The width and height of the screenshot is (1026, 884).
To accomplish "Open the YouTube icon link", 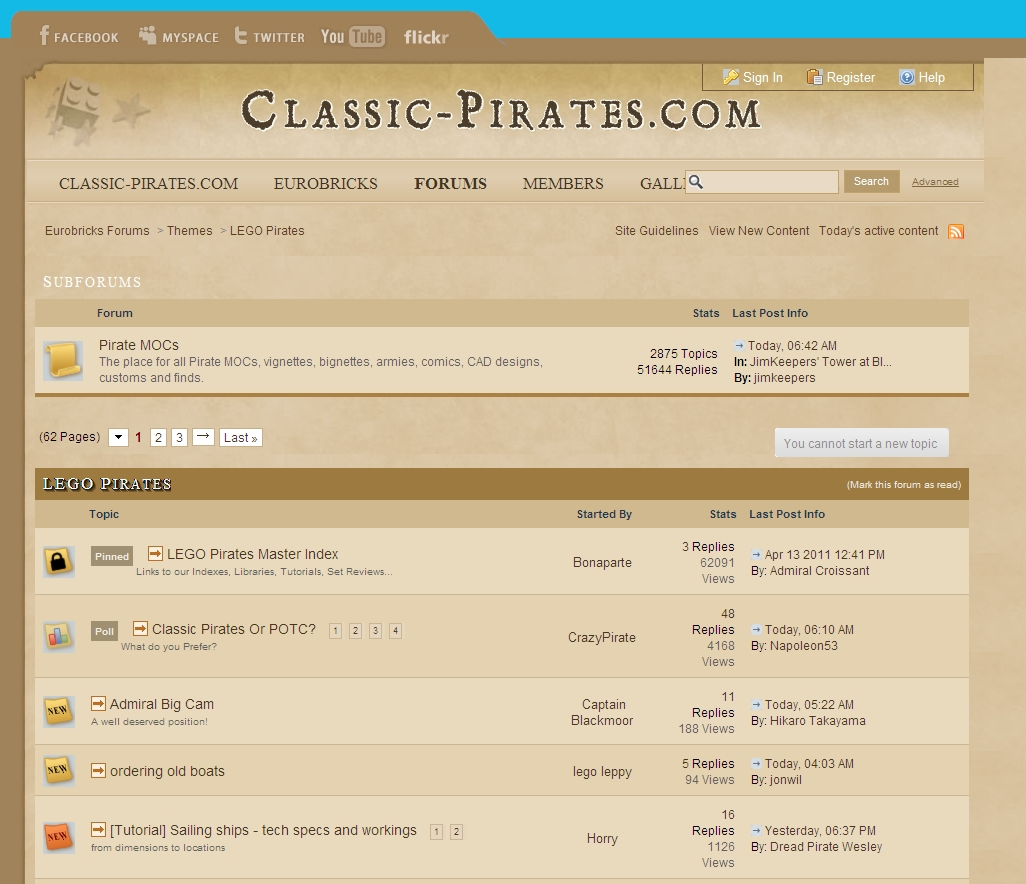I will [352, 37].
